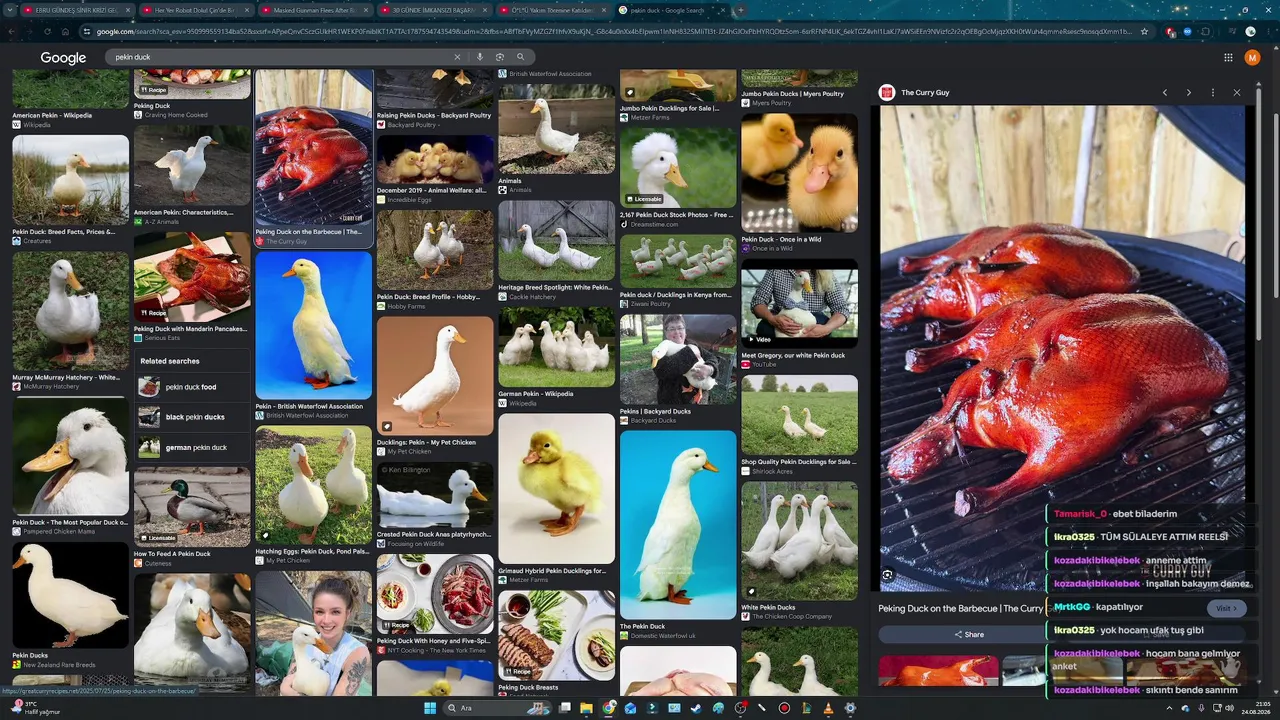Open the 'Peking Duck Breasts' recipe image

(x=556, y=634)
